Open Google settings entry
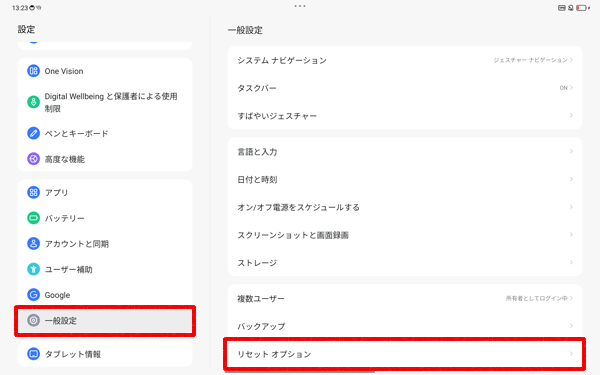Image resolution: width=600 pixels, height=375 pixels. 105,295
